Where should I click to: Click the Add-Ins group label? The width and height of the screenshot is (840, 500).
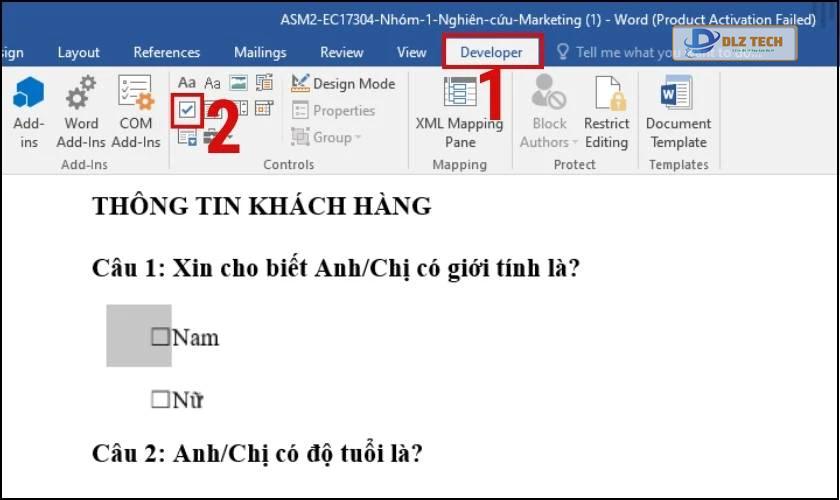(84, 165)
